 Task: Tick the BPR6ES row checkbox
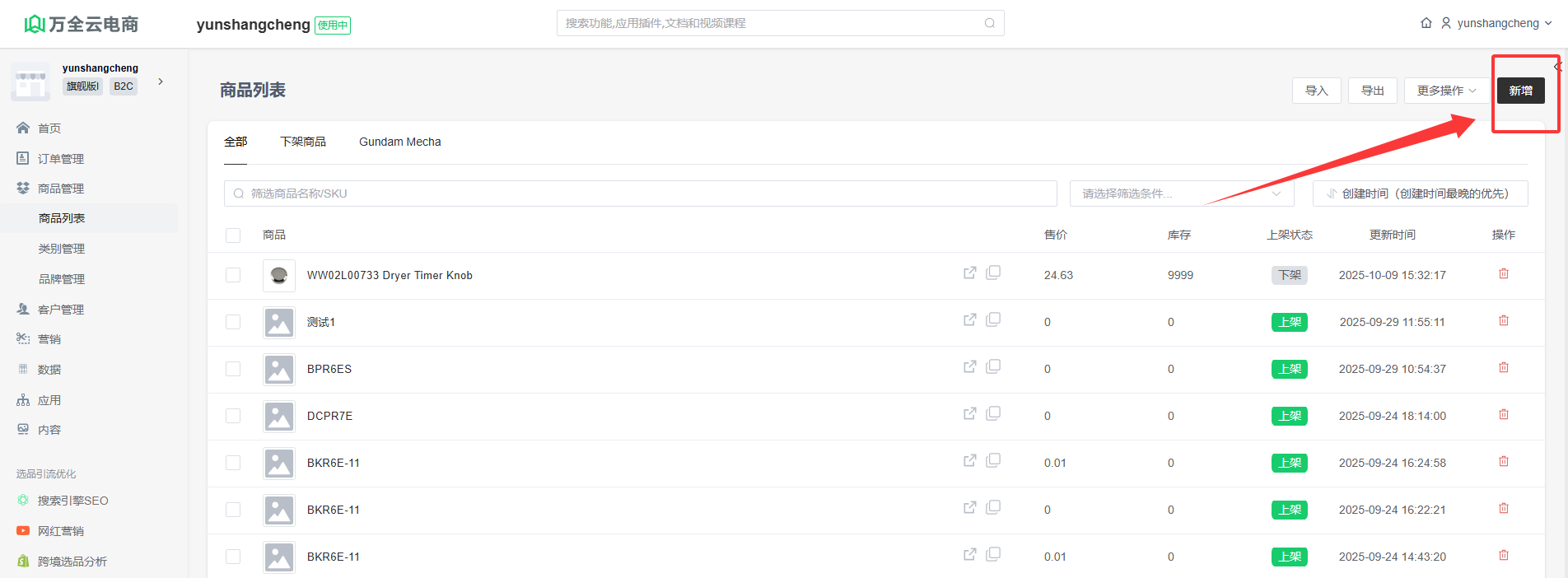click(233, 369)
